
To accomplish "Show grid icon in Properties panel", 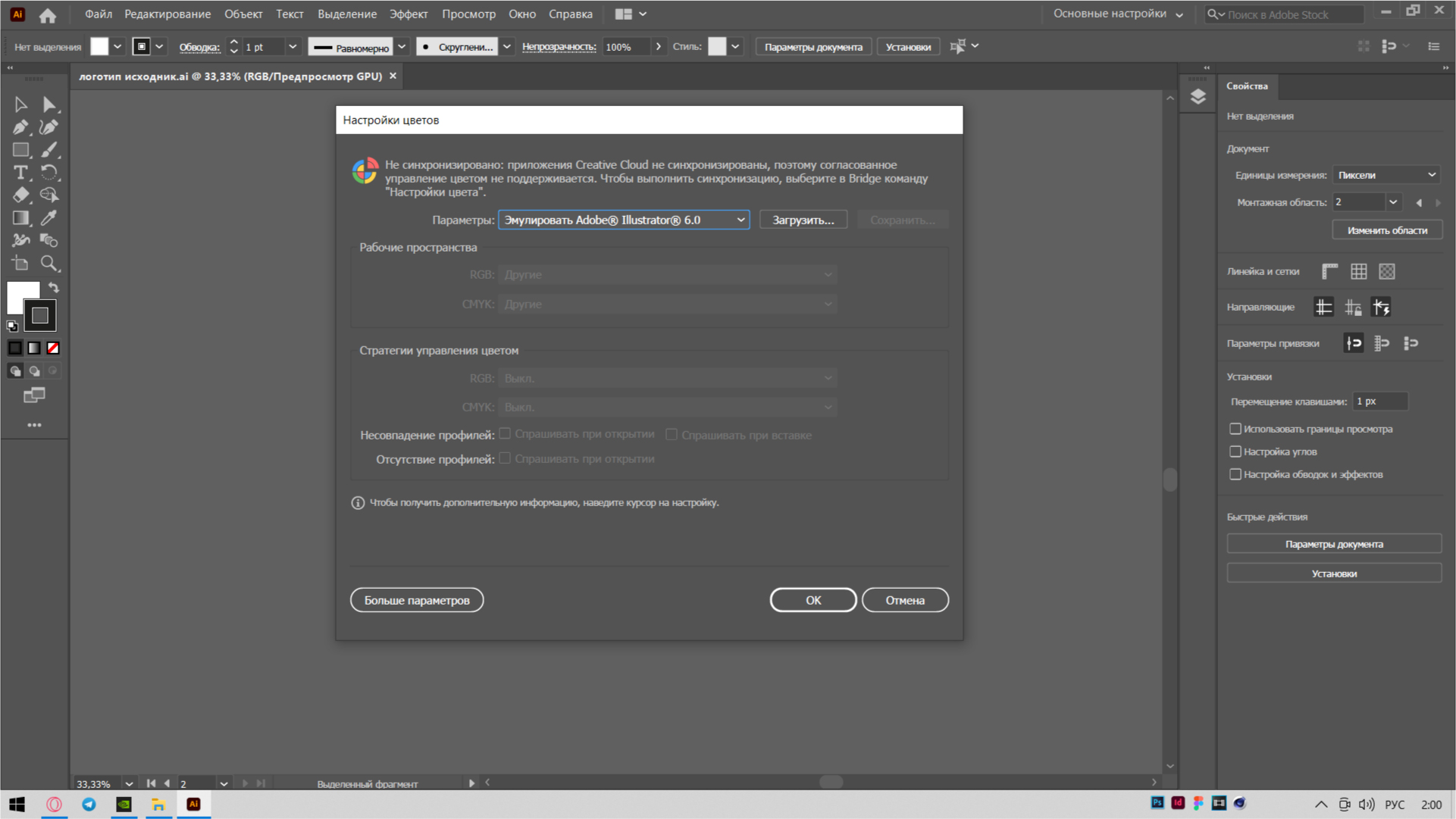I will [1358, 271].
